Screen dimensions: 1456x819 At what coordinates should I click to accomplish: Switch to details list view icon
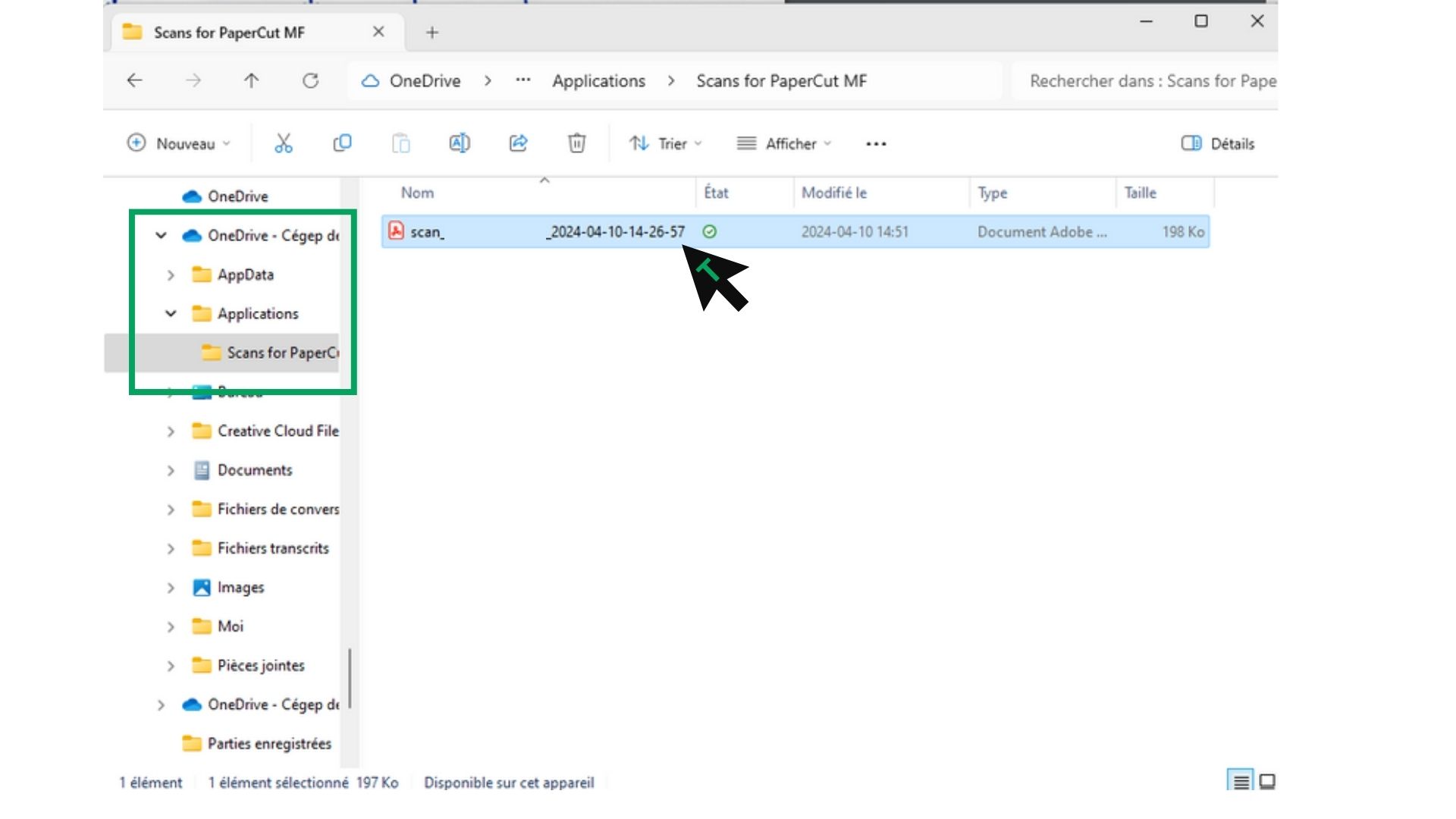[1241, 781]
